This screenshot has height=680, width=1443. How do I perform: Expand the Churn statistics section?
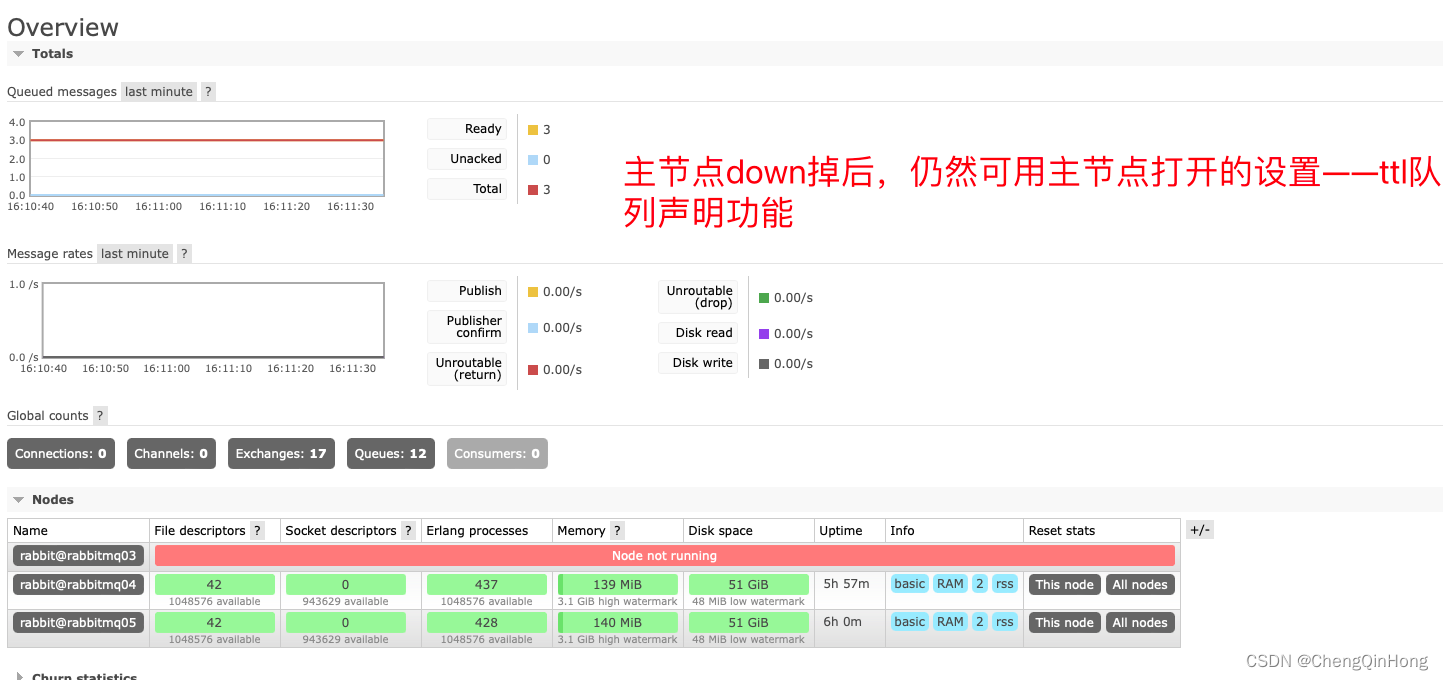click(x=18, y=675)
